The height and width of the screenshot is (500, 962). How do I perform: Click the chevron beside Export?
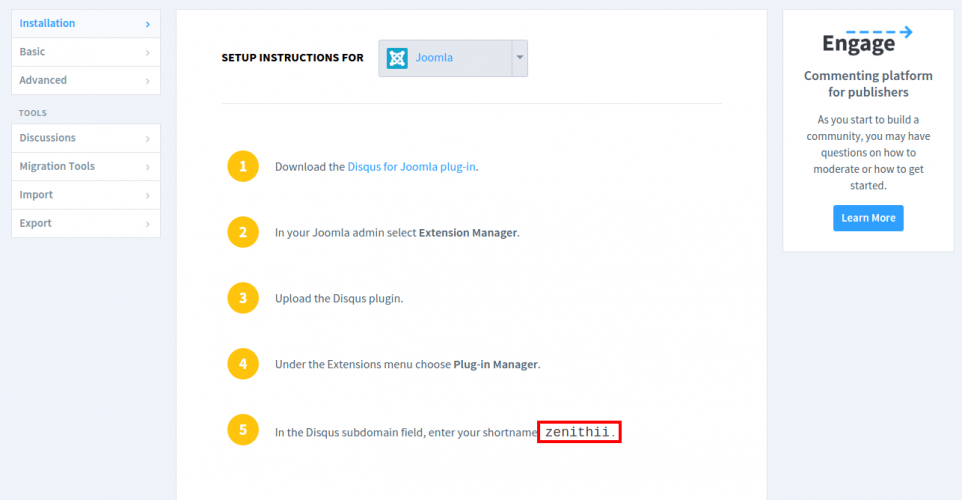coord(148,224)
